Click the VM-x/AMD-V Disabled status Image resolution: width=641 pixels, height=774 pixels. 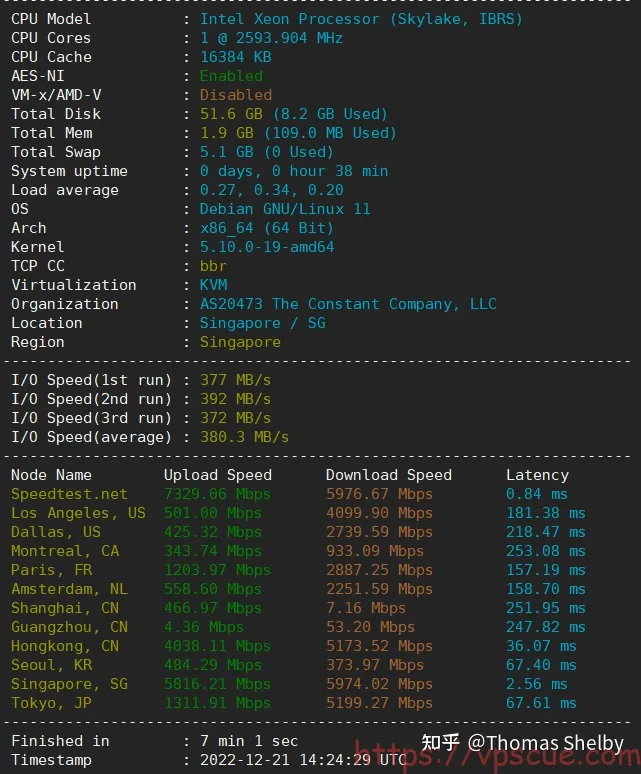(236, 95)
